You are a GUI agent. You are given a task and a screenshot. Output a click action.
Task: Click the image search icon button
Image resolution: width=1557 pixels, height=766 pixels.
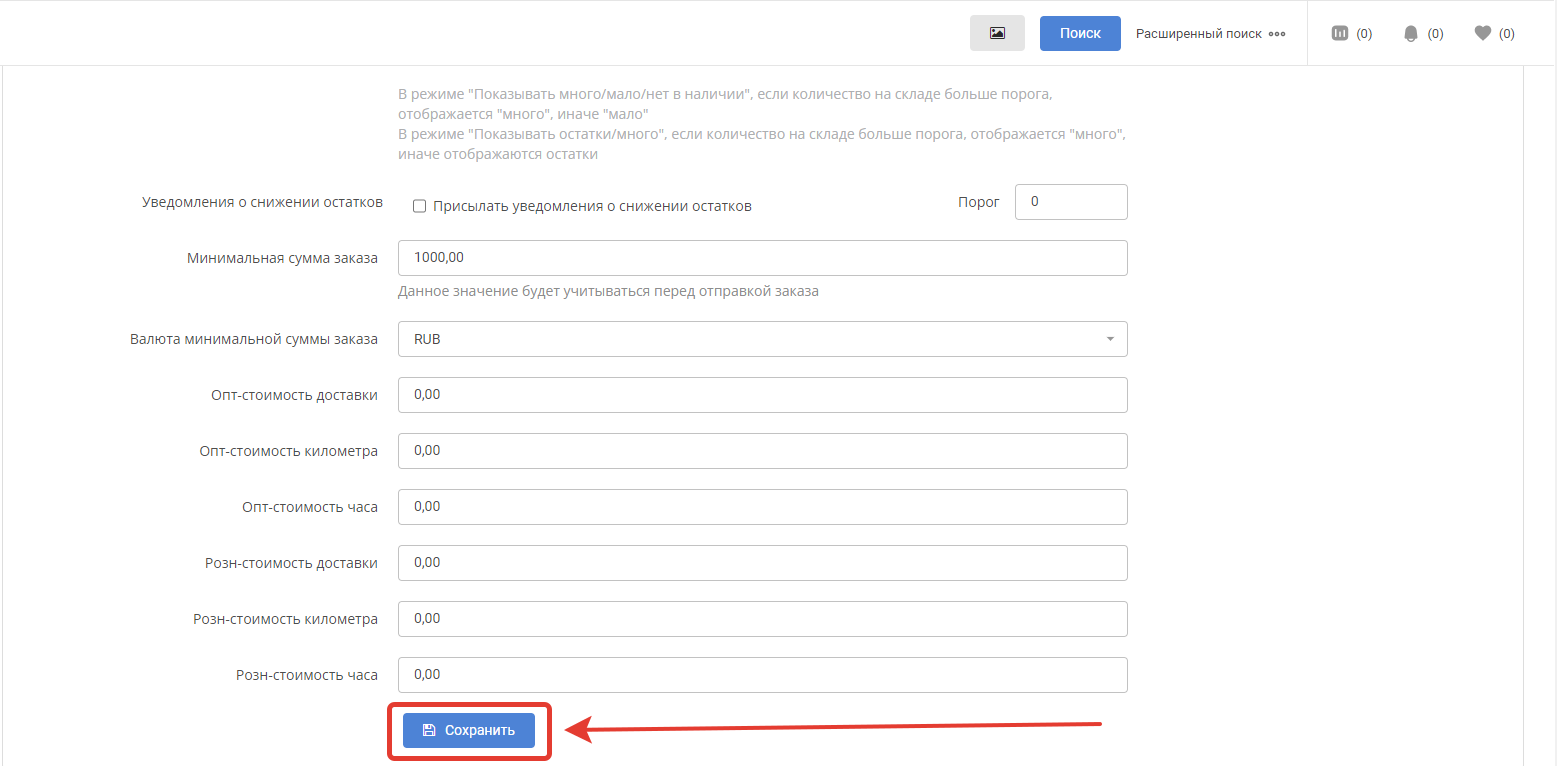pos(997,33)
